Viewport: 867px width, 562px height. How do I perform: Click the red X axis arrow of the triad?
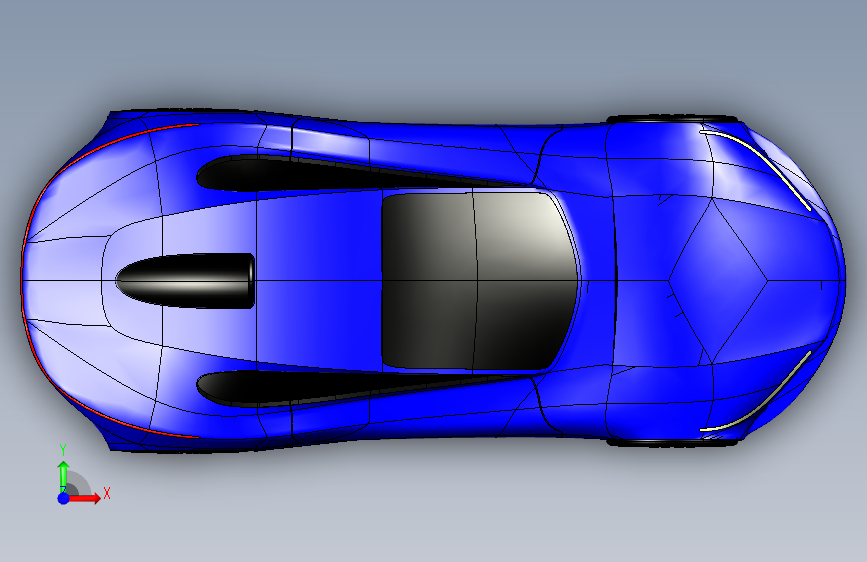click(87, 498)
